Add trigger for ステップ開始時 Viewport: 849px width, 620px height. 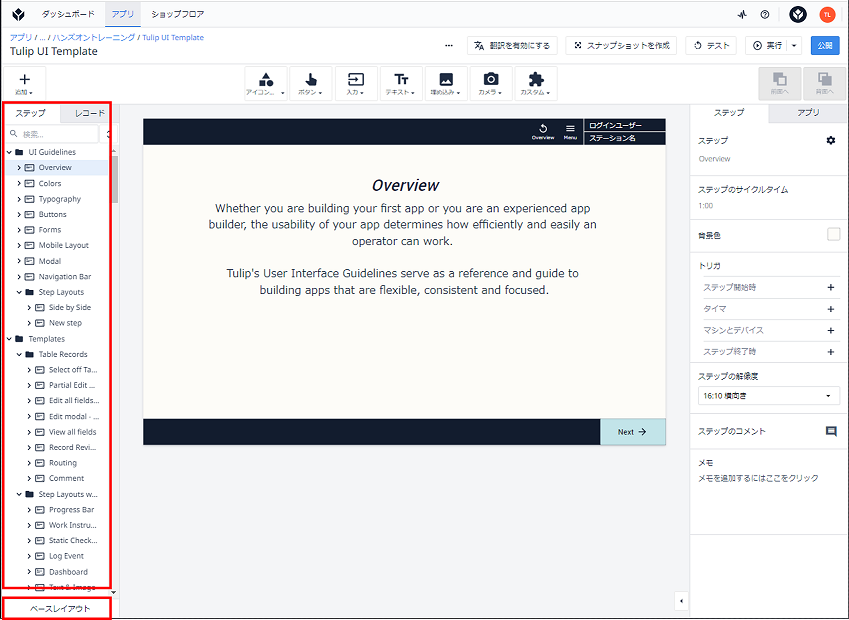(x=831, y=288)
